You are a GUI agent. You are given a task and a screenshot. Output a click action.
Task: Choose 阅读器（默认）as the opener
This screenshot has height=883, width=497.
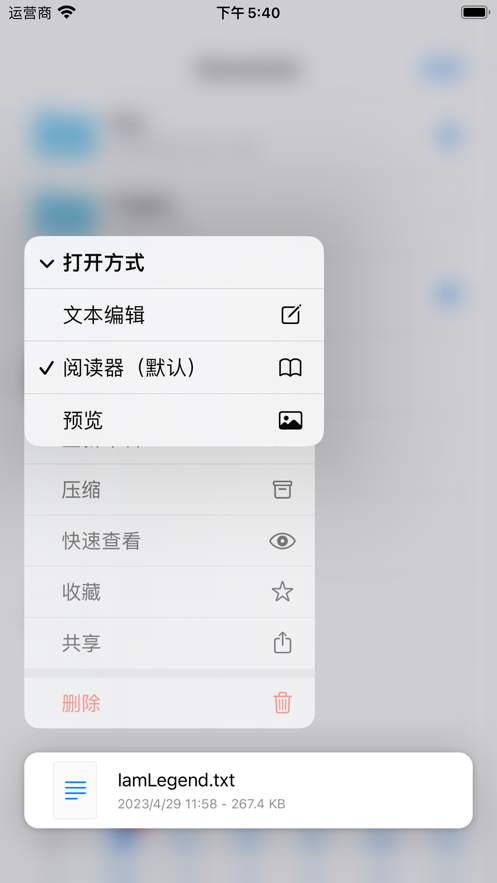click(x=174, y=368)
